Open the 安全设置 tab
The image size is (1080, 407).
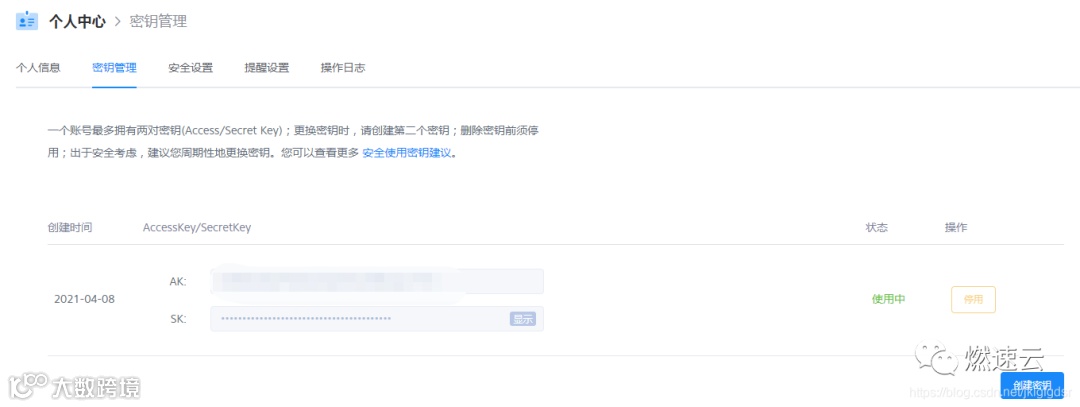pyautogui.click(x=191, y=67)
